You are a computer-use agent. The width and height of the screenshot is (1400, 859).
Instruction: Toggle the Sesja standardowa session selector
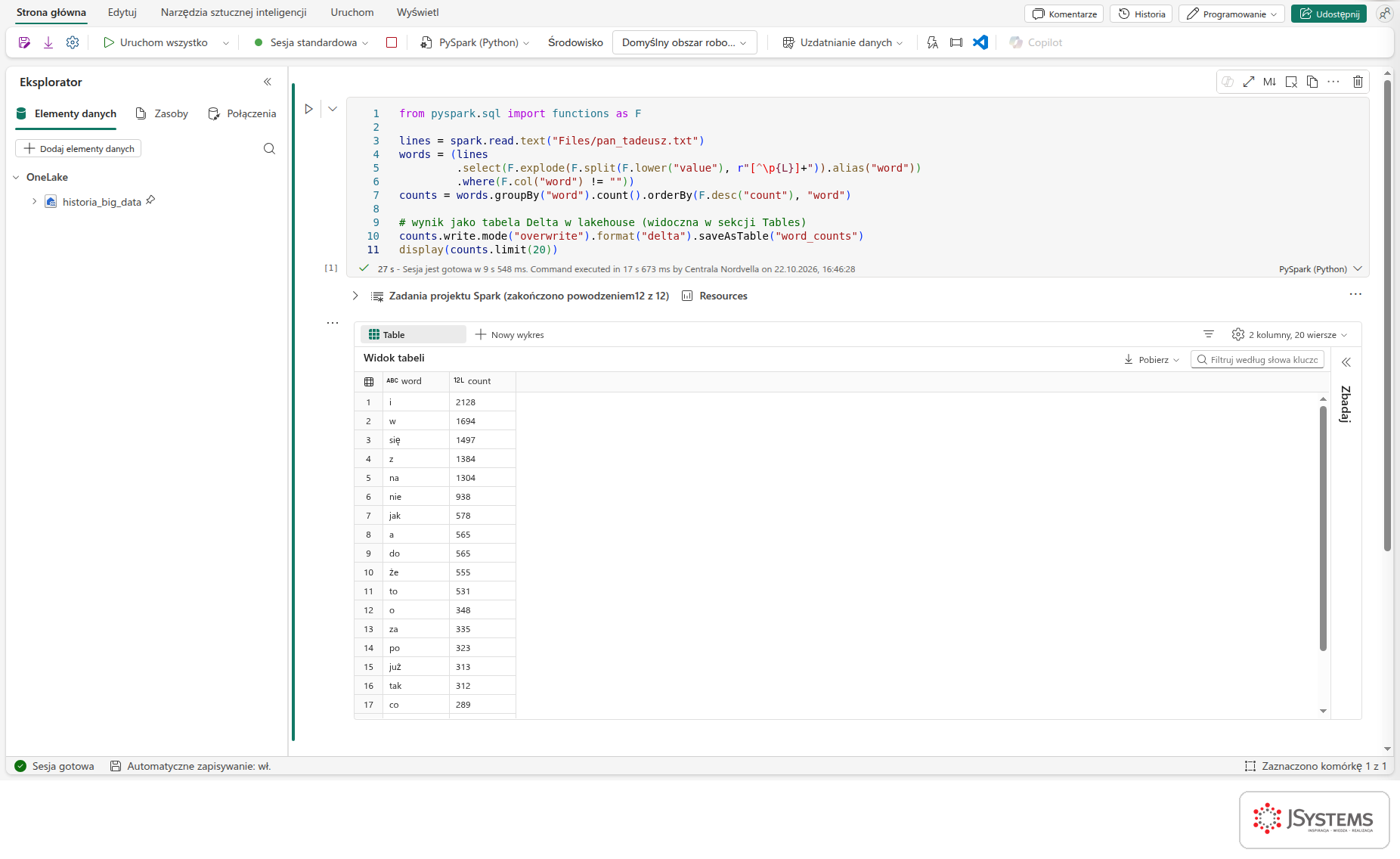[311, 42]
